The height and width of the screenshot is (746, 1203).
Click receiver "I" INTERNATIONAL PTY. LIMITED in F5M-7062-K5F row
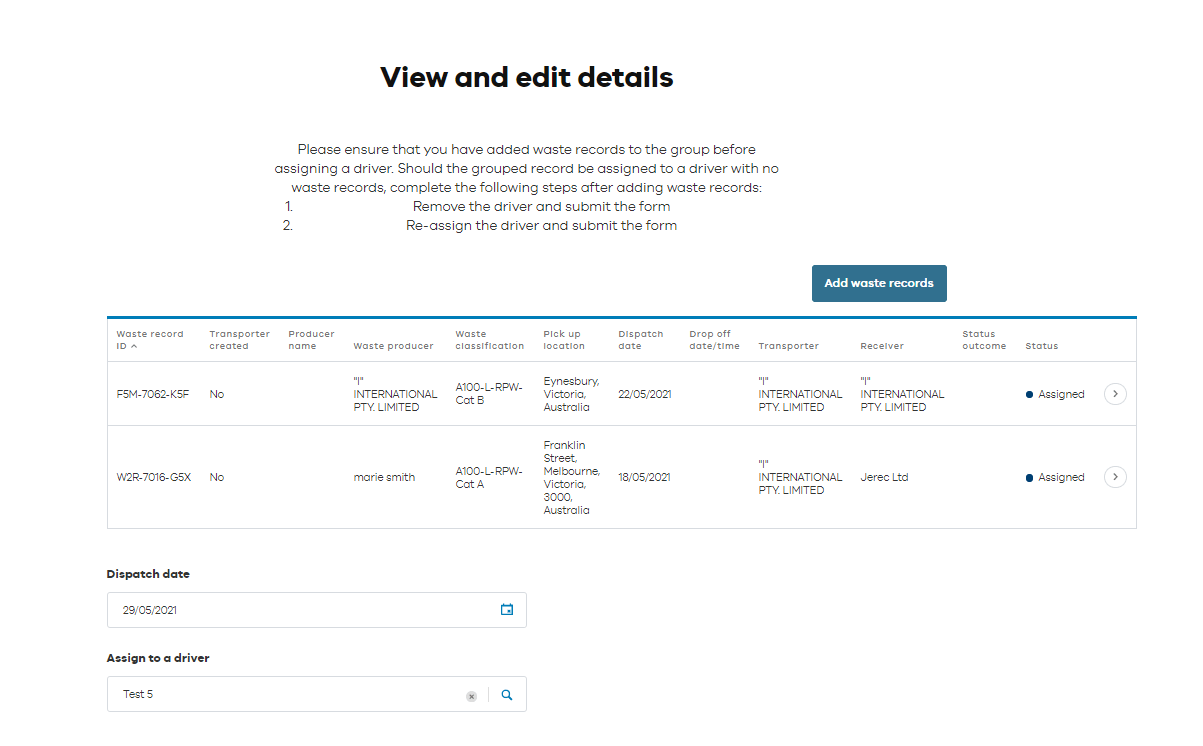pyautogui.click(x=902, y=394)
